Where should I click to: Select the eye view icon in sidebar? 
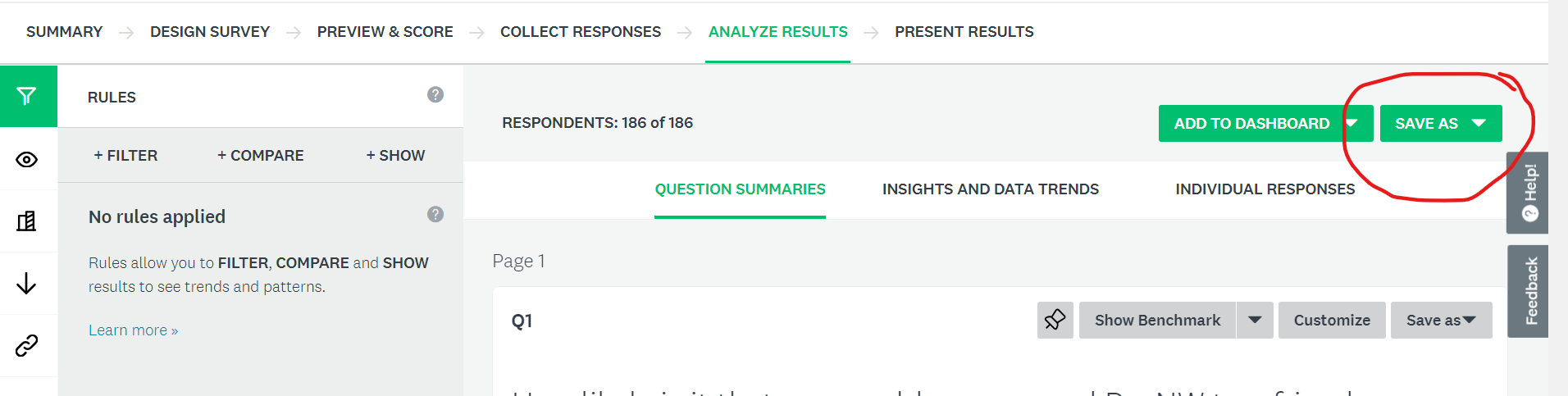click(x=27, y=159)
